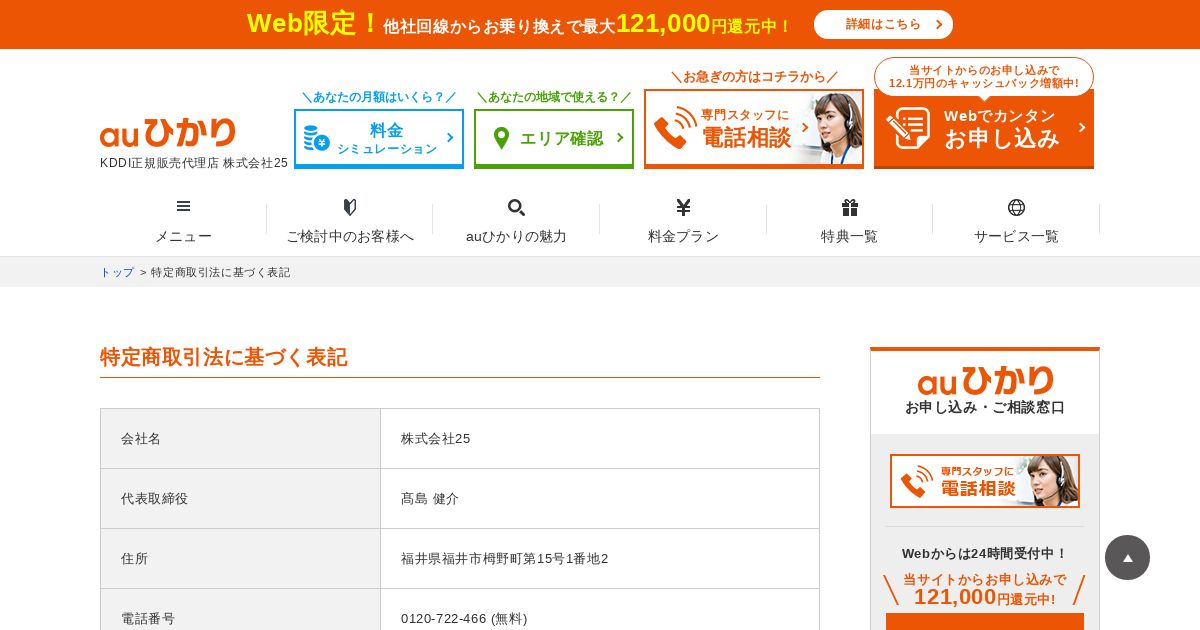Click the 詳細はこちら button in top banner

(x=883, y=24)
